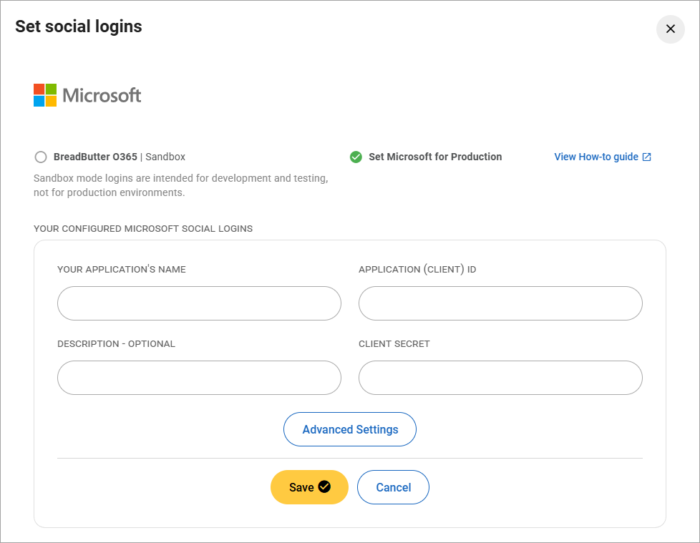The width and height of the screenshot is (700, 543).
Task: Save the Microsoft social login configuration
Action: [x=301, y=487]
